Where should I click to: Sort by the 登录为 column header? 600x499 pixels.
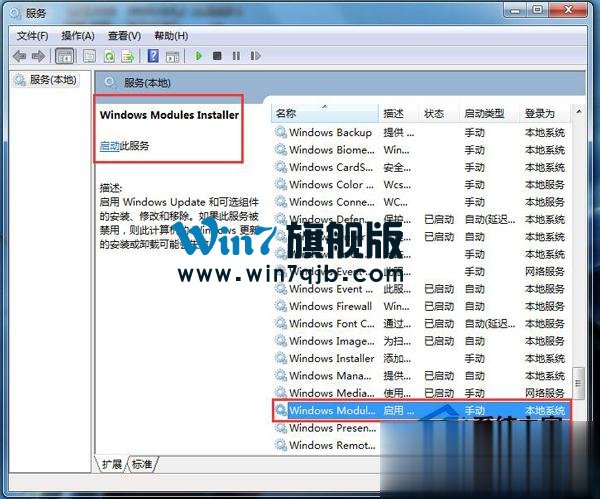pyautogui.click(x=545, y=113)
